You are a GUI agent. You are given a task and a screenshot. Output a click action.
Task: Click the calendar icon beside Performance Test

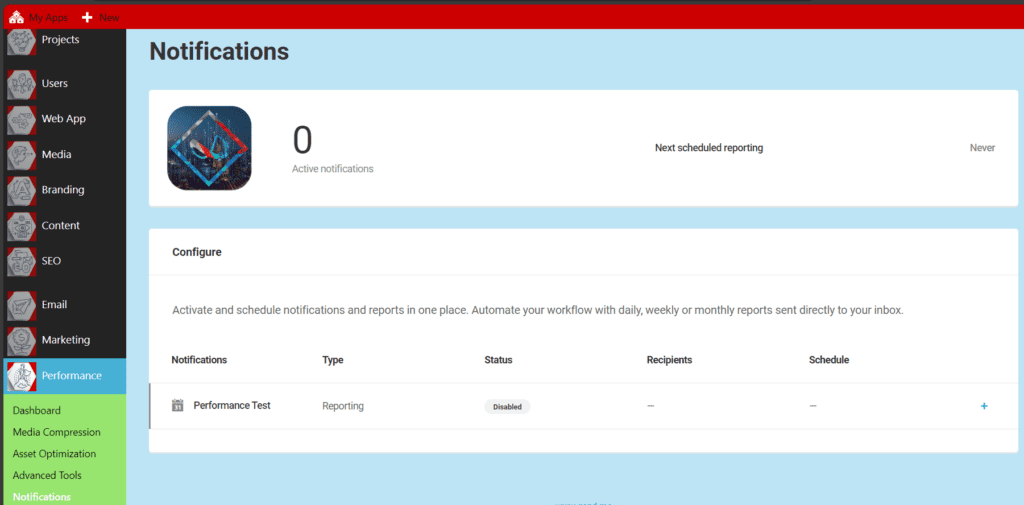click(177, 406)
